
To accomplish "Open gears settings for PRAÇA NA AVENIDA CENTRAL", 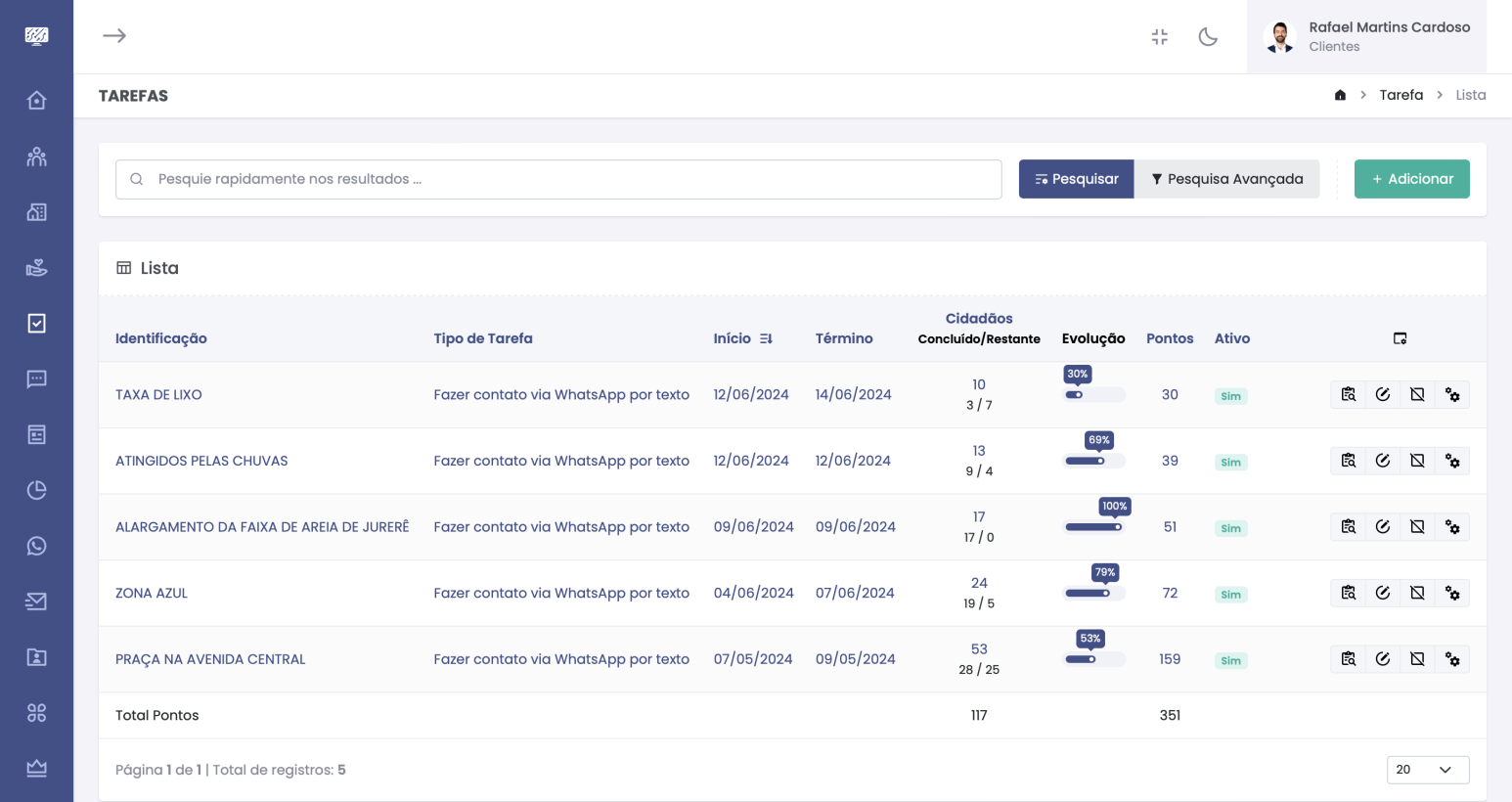I will click(1452, 659).
